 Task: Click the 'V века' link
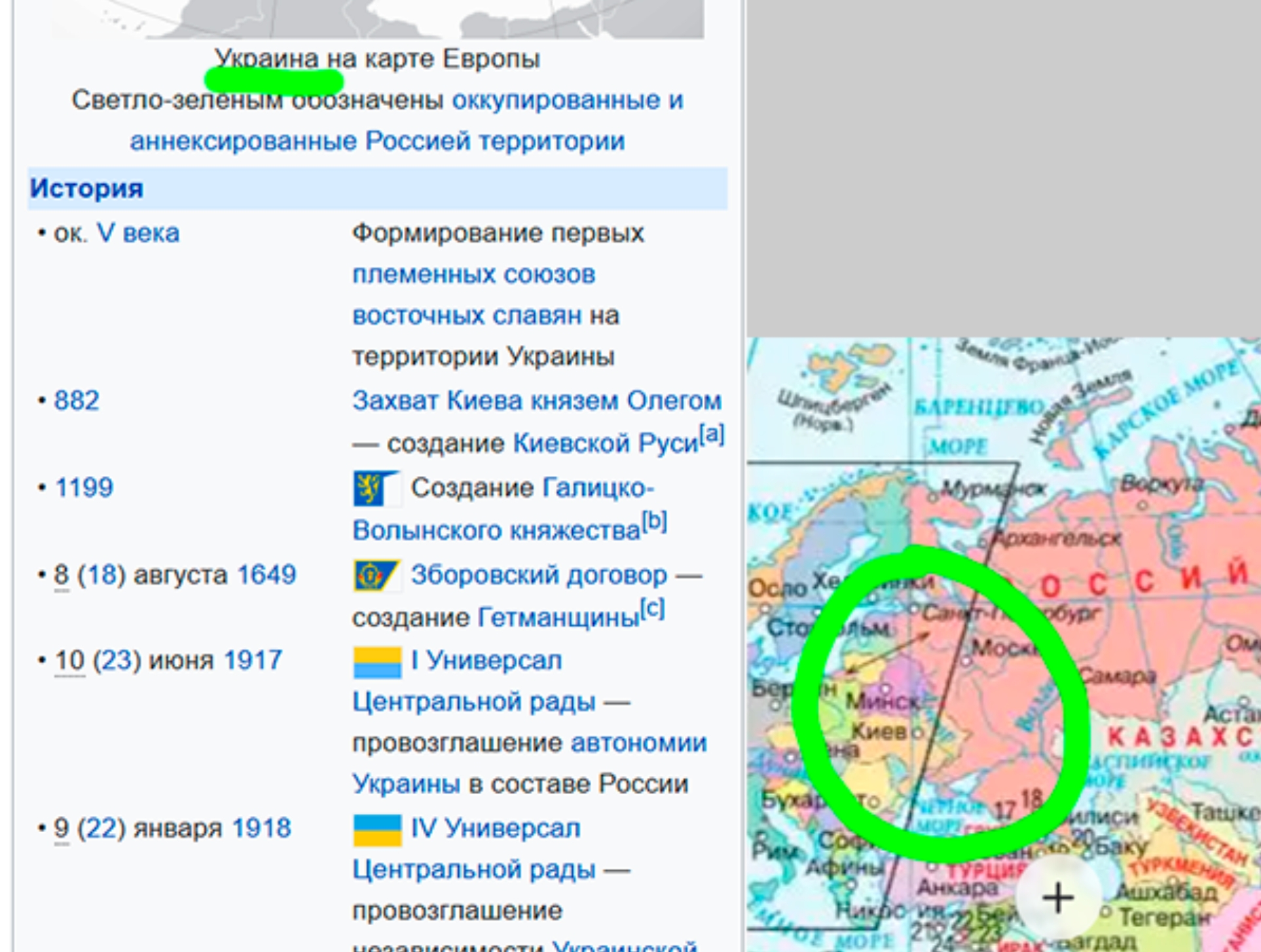click(137, 233)
